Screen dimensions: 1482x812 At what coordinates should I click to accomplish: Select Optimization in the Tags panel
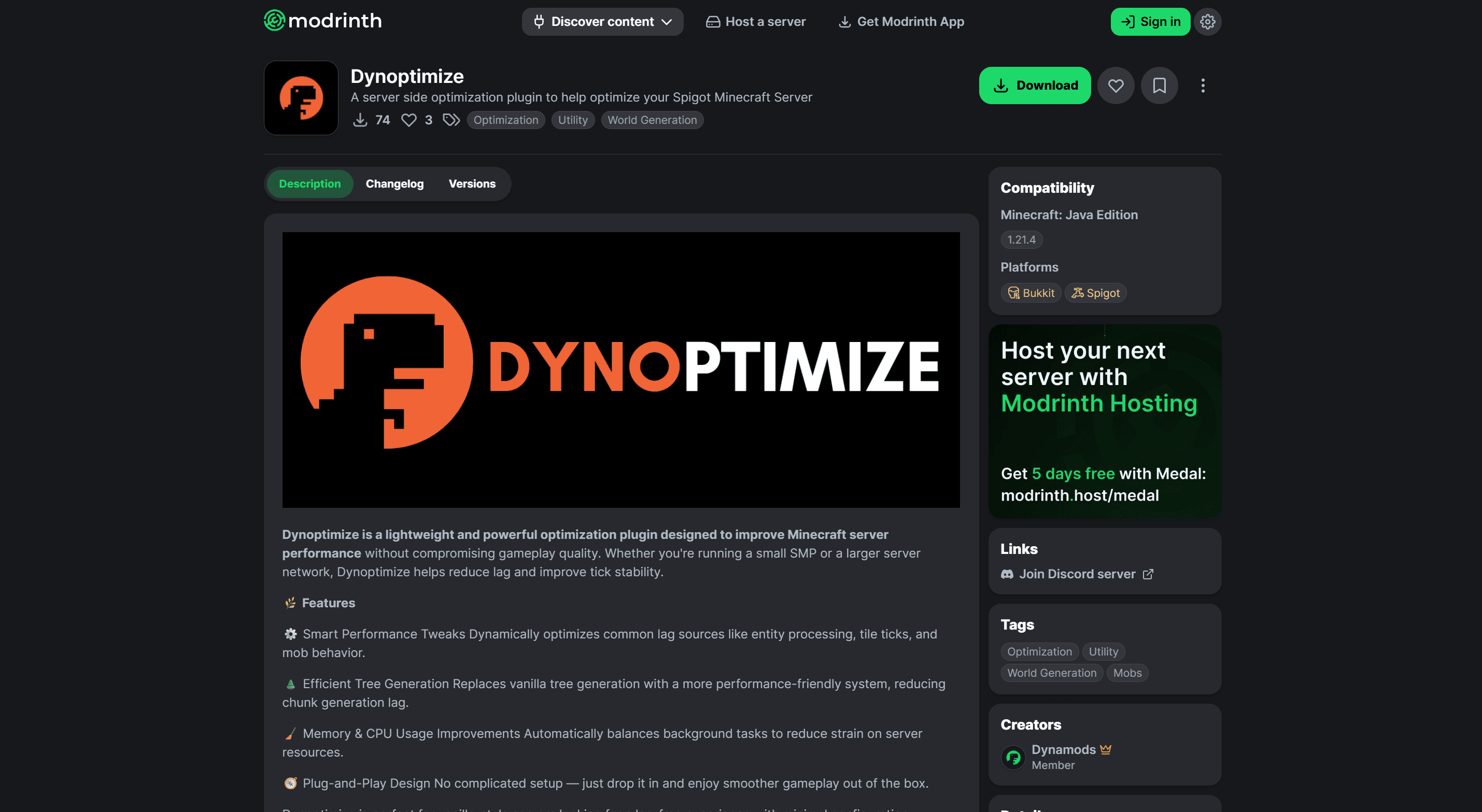[x=1039, y=651]
